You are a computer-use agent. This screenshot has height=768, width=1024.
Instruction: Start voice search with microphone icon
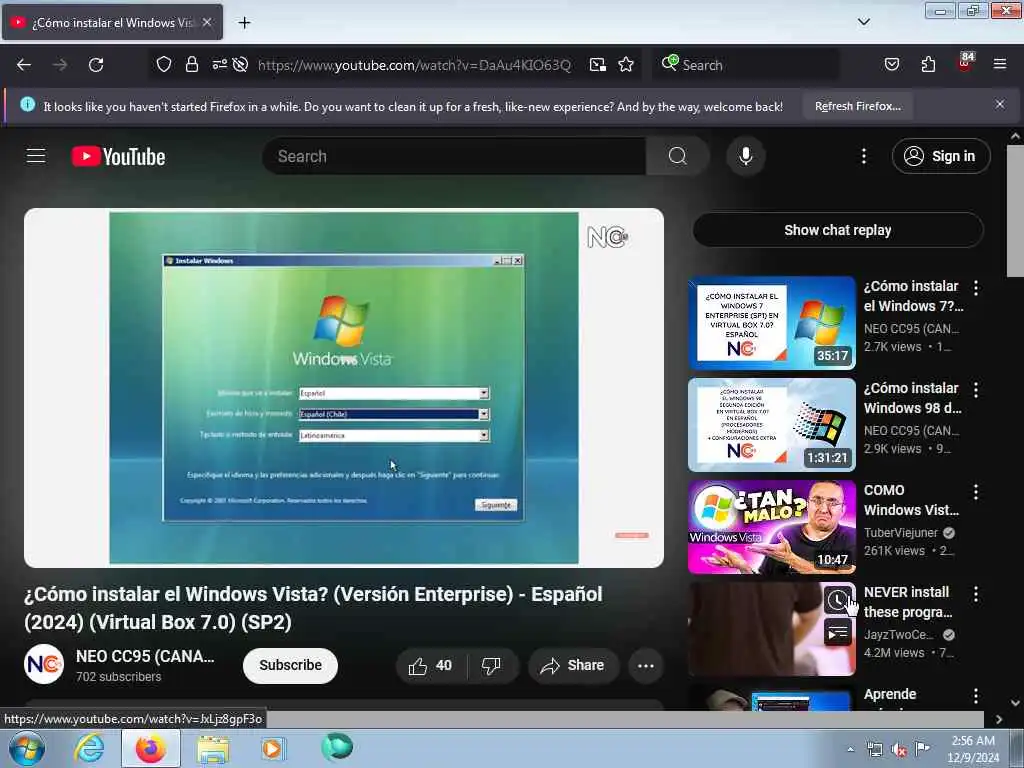(746, 156)
